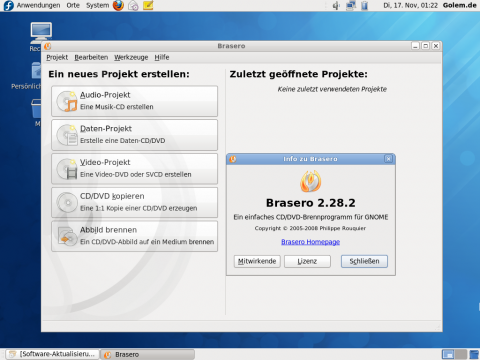This screenshot has width=480, height=360.
Task: Start a new Video-Projekt
Action: click(x=135, y=169)
